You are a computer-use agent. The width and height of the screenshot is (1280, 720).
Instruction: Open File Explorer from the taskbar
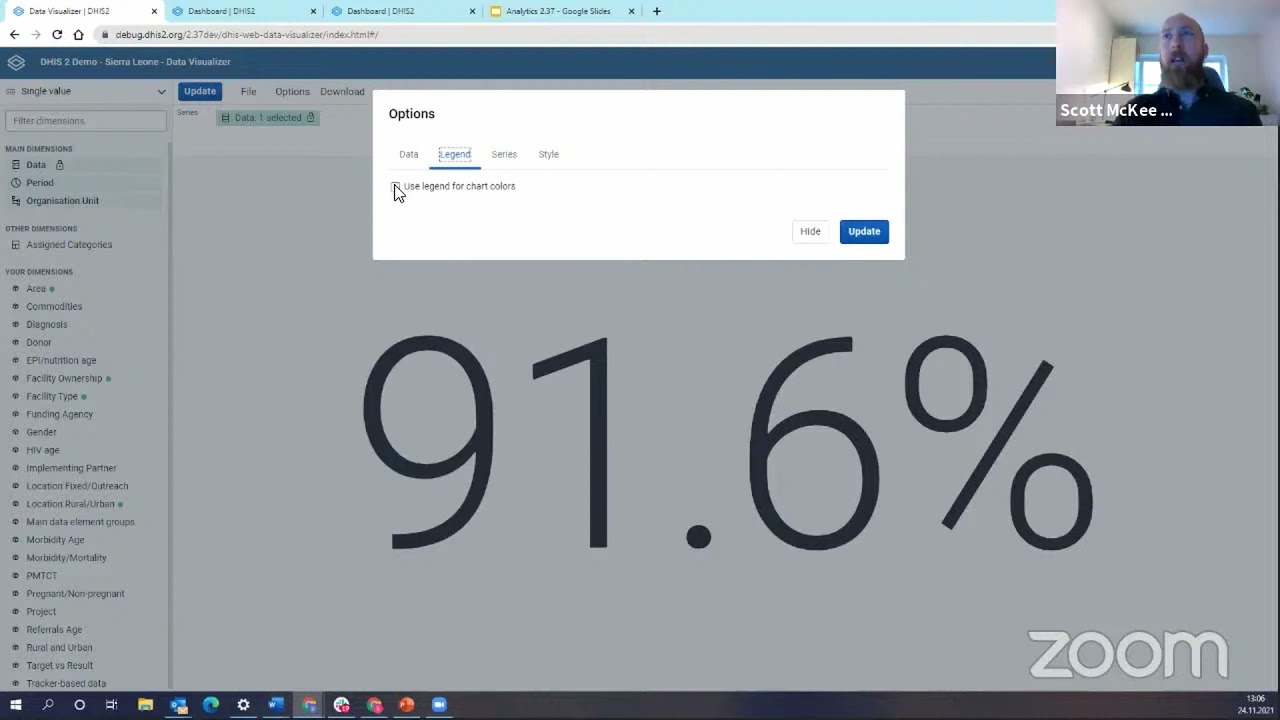point(145,705)
